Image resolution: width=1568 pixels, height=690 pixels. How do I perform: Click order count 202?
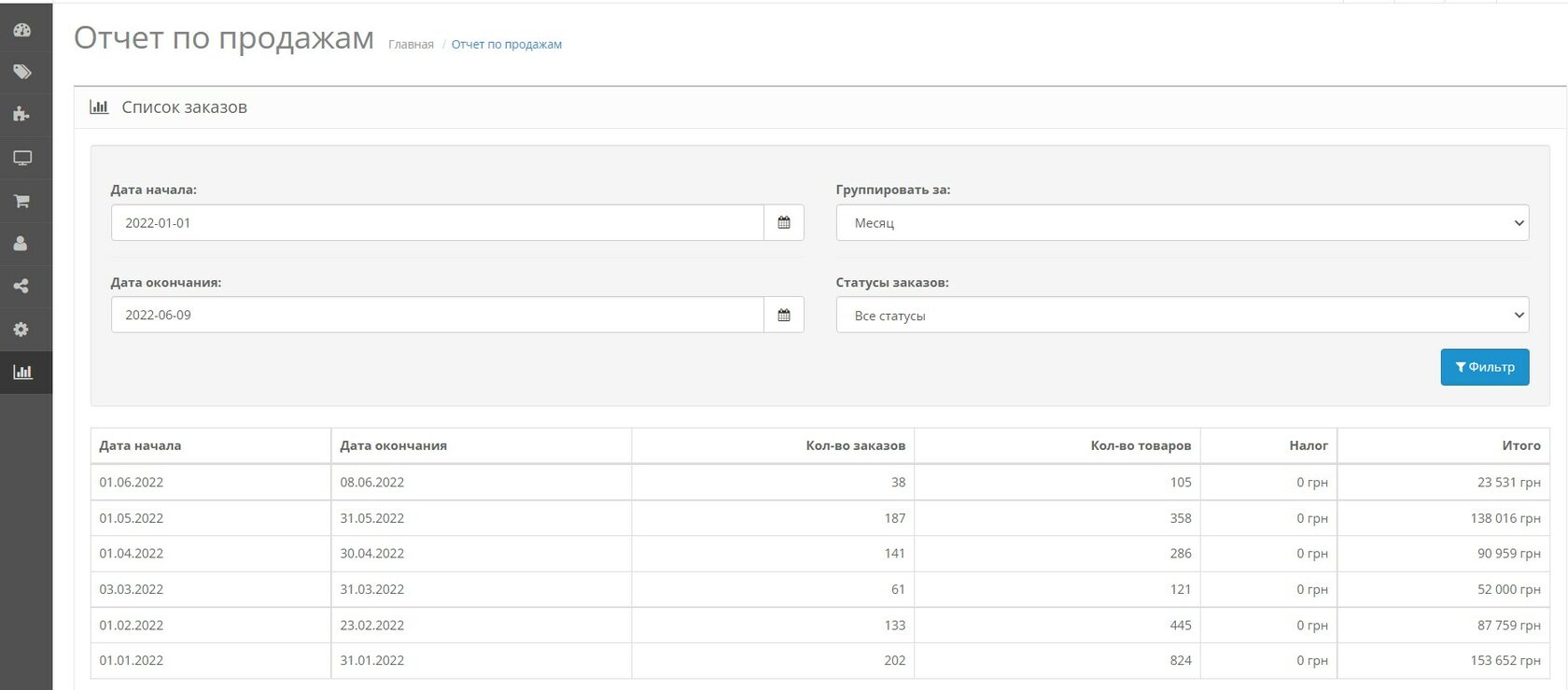click(x=895, y=660)
